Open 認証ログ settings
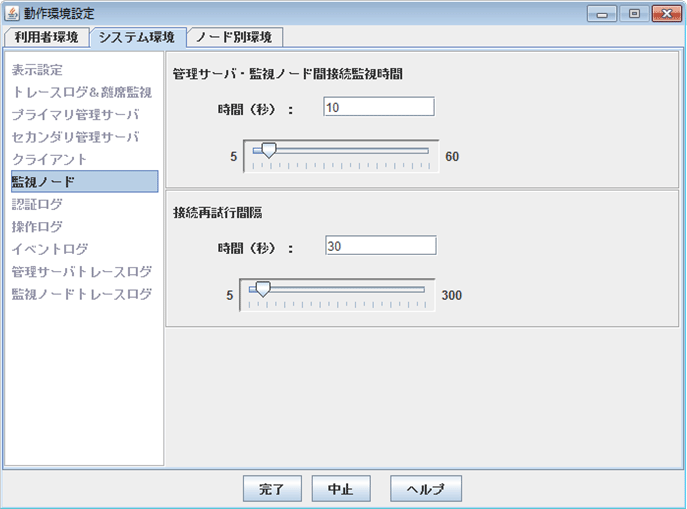Image resolution: width=687 pixels, height=509 pixels. (37, 204)
